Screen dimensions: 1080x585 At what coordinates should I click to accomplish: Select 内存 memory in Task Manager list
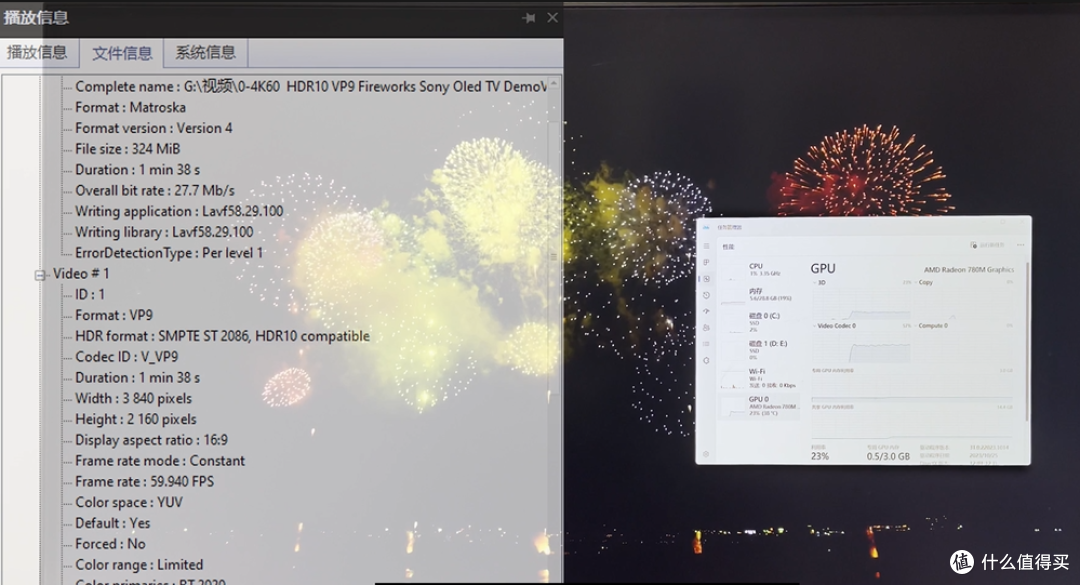[760, 294]
